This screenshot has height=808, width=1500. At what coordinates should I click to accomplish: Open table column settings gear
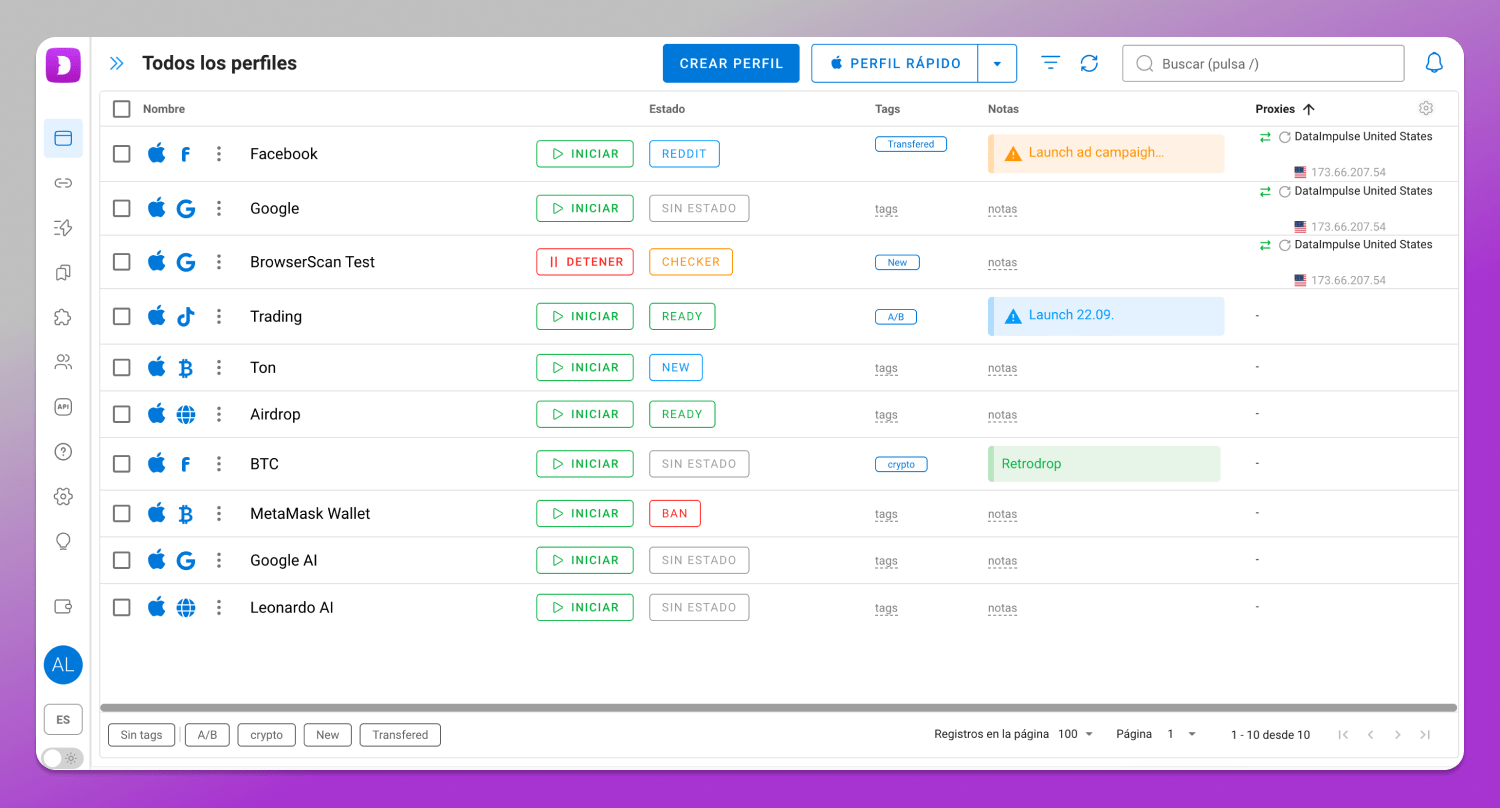[x=1426, y=108]
